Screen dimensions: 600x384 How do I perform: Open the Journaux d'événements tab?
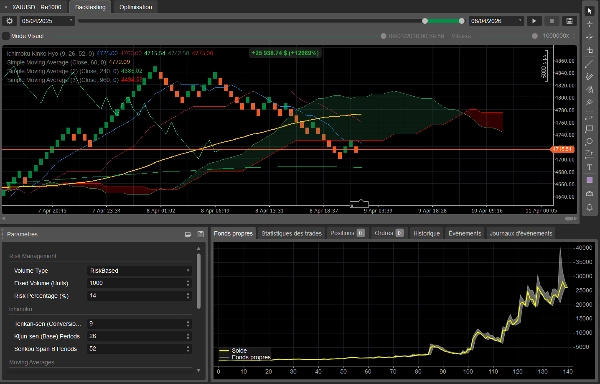click(x=521, y=233)
